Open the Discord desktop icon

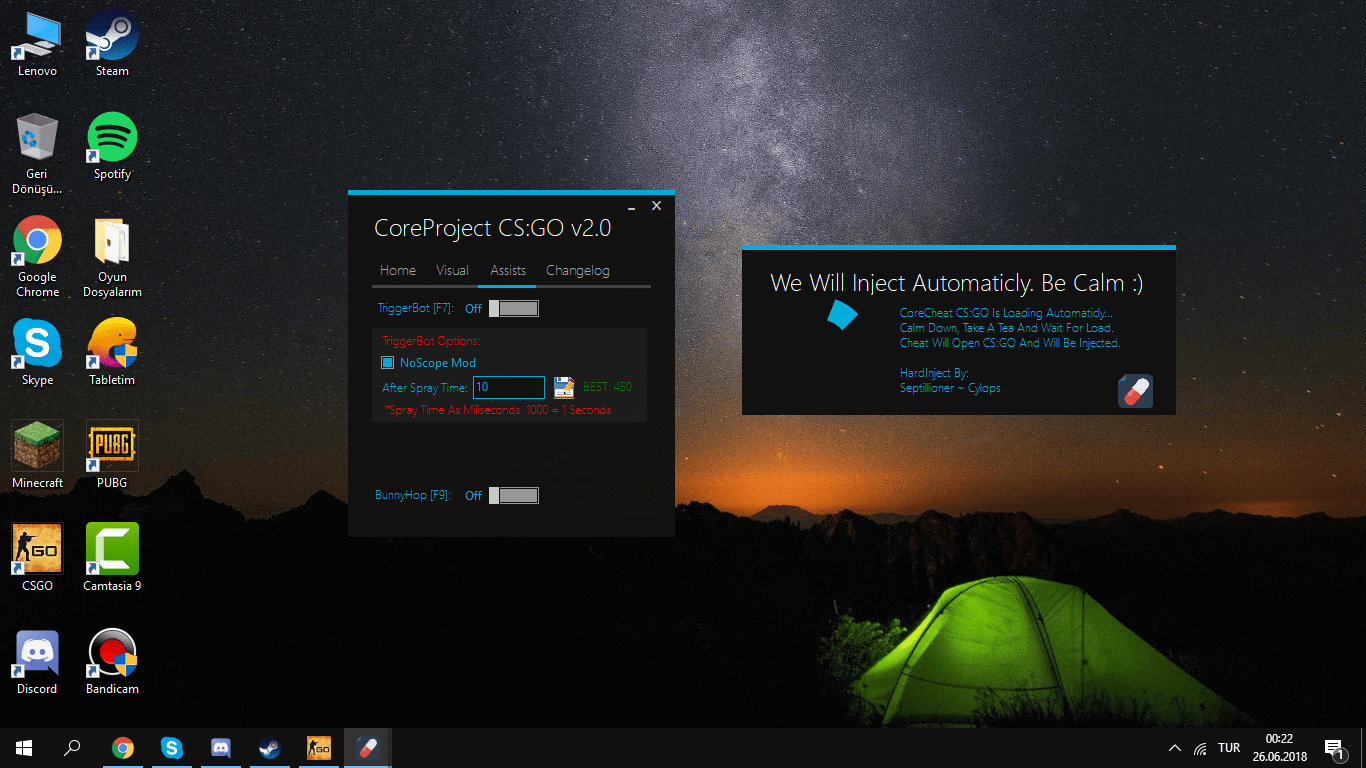(37, 662)
